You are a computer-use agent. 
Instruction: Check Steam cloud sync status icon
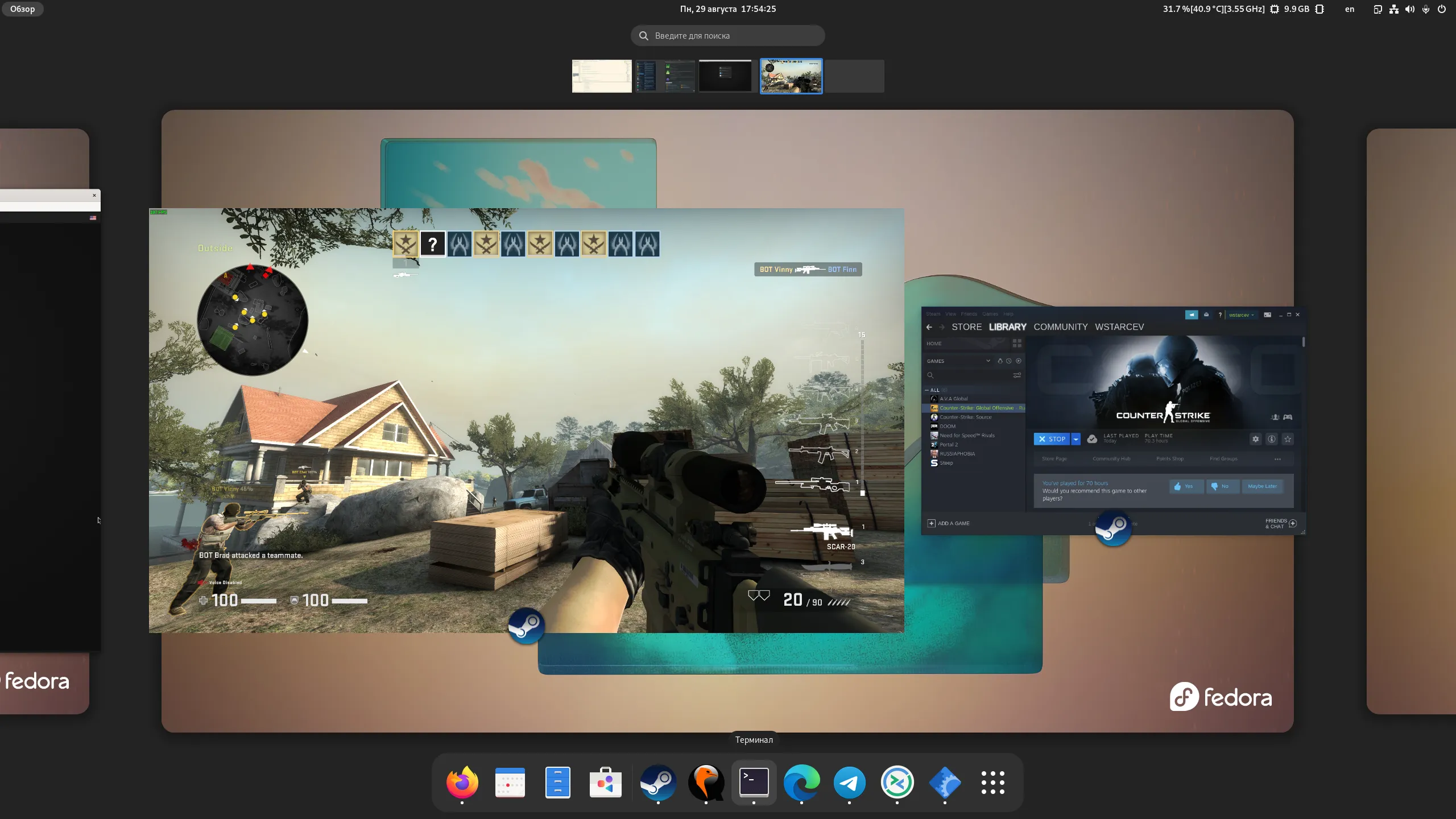(x=1092, y=439)
